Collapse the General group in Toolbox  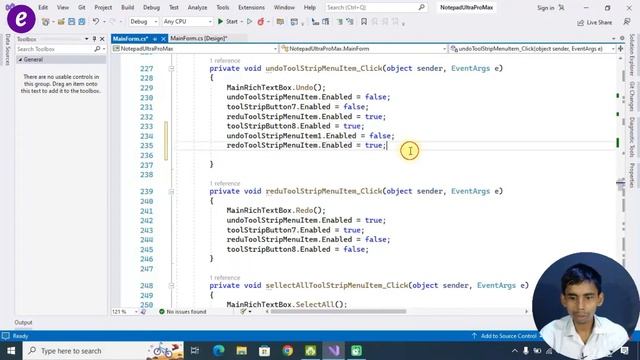(x=20, y=60)
